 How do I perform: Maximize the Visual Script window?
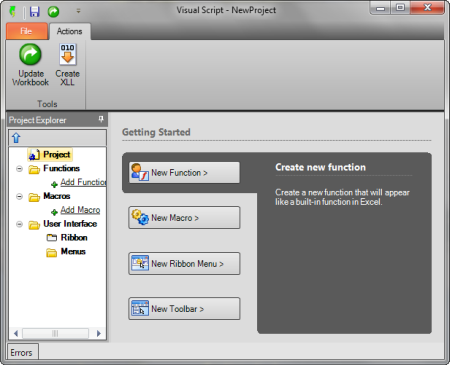pos(400,8)
